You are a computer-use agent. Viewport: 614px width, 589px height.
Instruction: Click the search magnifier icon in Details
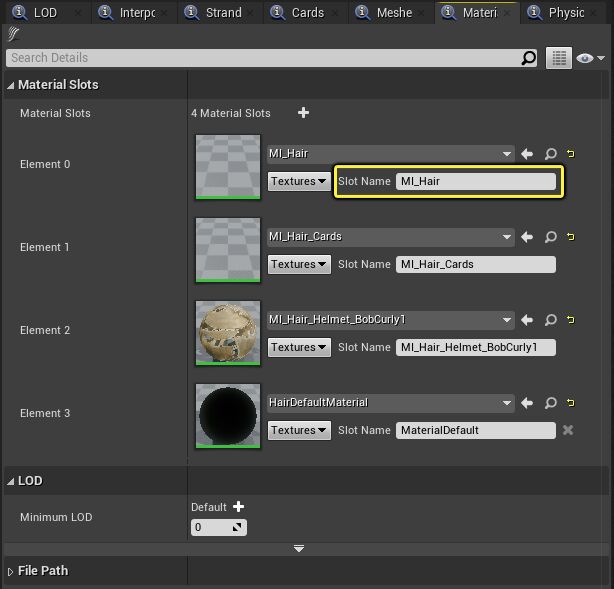529,58
